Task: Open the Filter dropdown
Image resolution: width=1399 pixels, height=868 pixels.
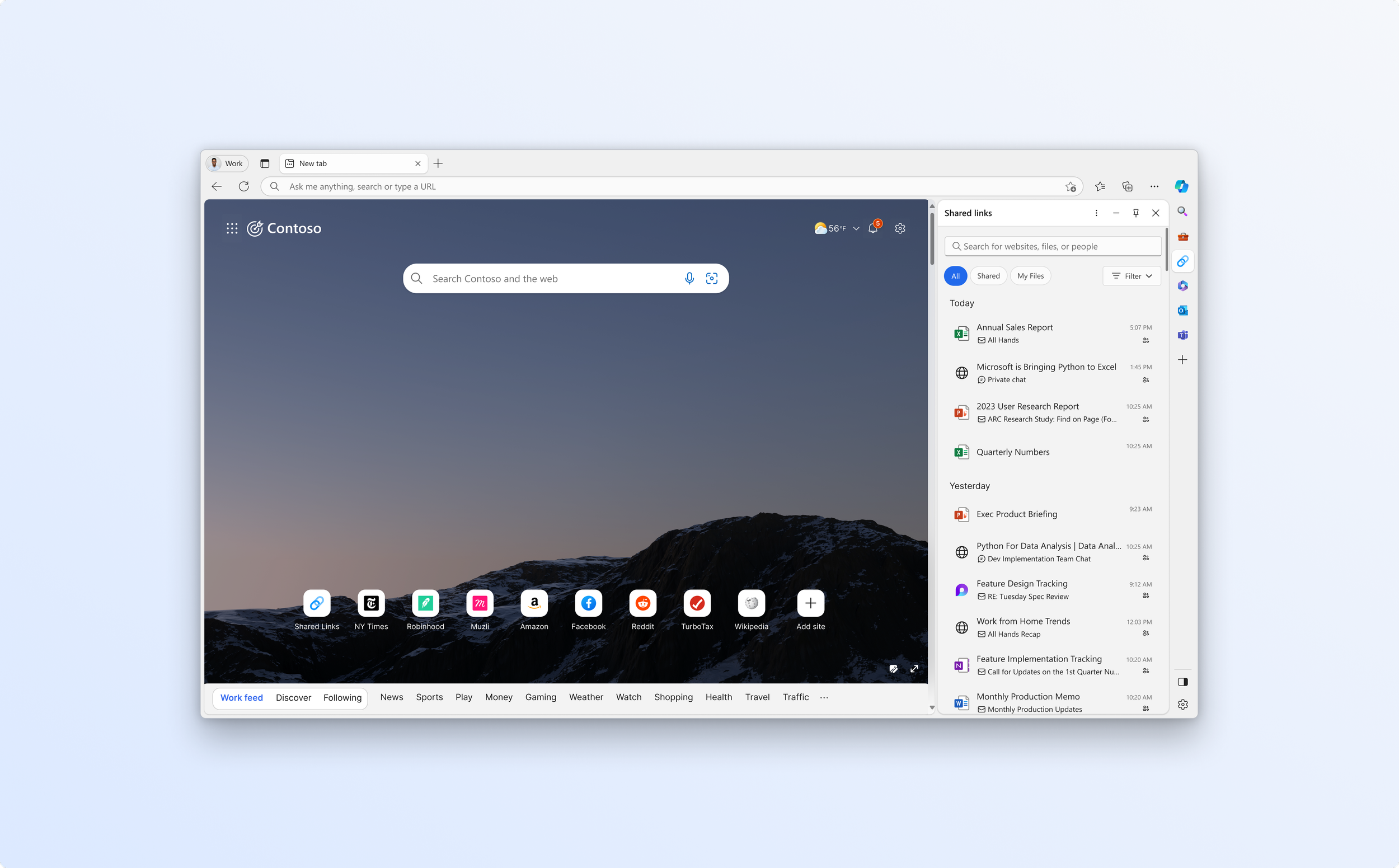Action: click(1132, 276)
